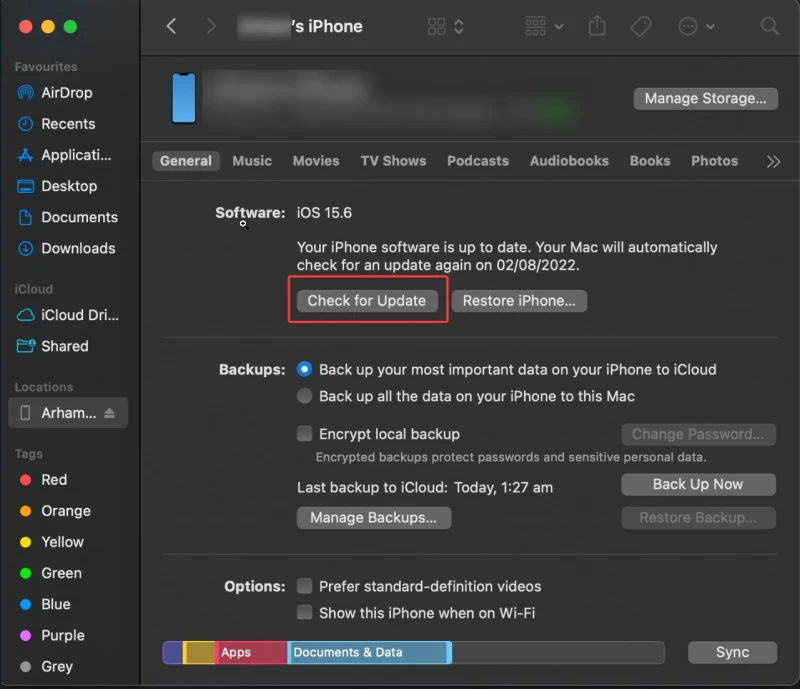Show more tabs with double chevron

[773, 161]
